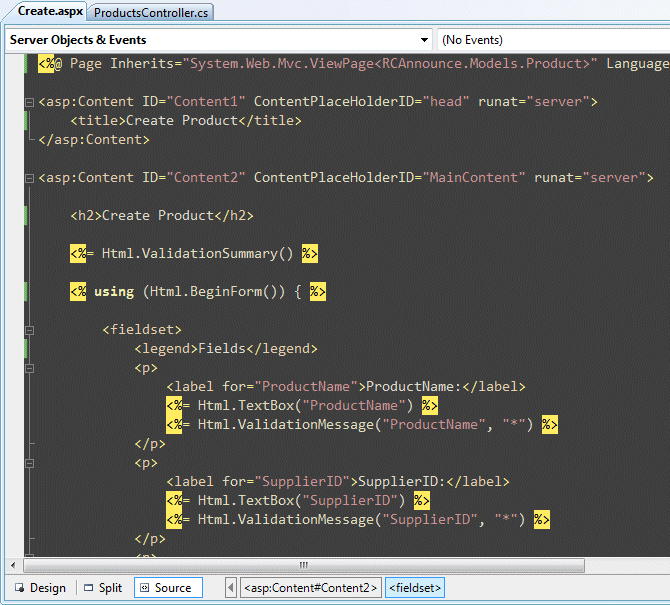The height and width of the screenshot is (605, 670).
Task: Open the ProductsController.cs tab
Action: click(151, 12)
